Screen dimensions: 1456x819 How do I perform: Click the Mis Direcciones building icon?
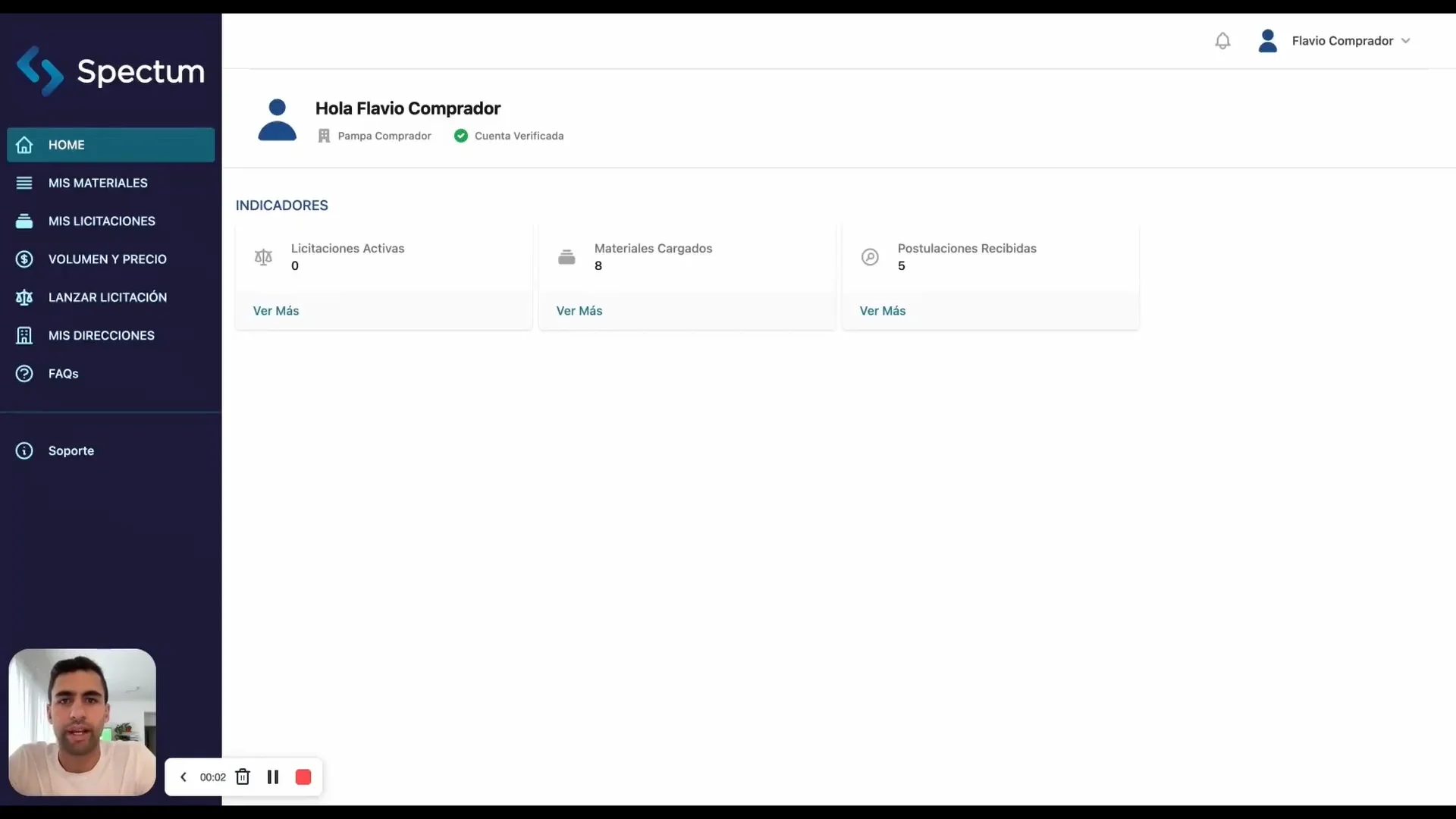24,335
